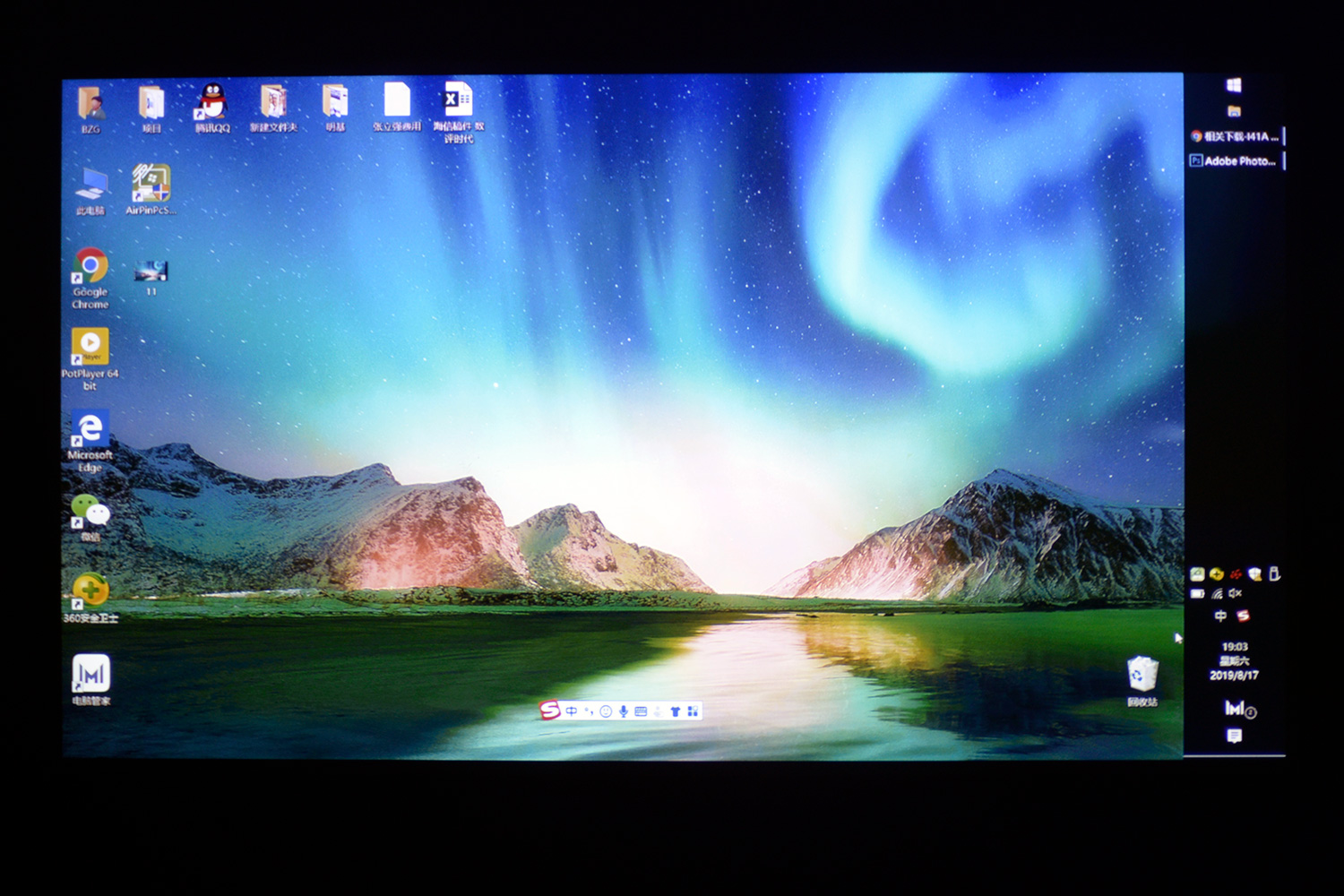Select the 明基 folder icon

pos(335,102)
